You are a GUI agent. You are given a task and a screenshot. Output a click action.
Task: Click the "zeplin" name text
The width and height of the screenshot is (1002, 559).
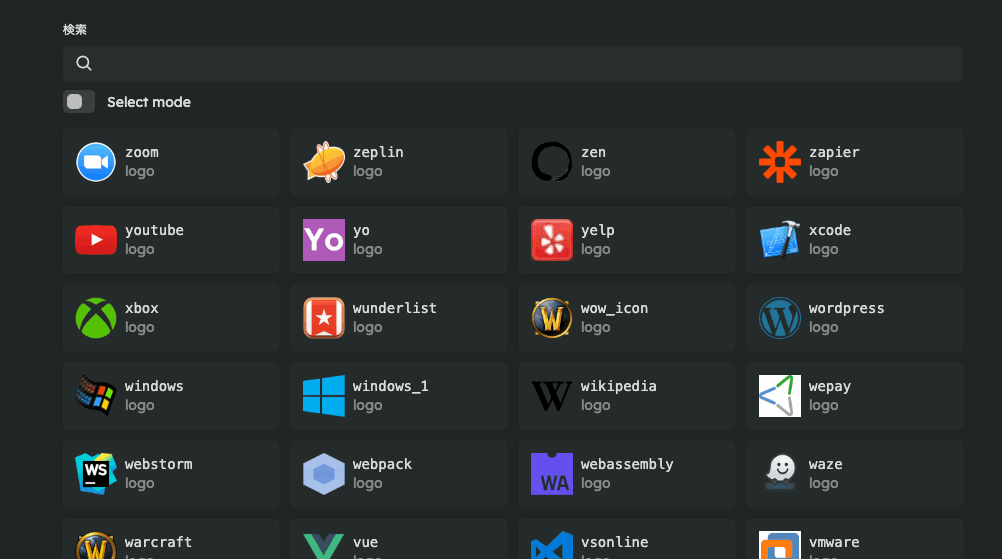(378, 153)
